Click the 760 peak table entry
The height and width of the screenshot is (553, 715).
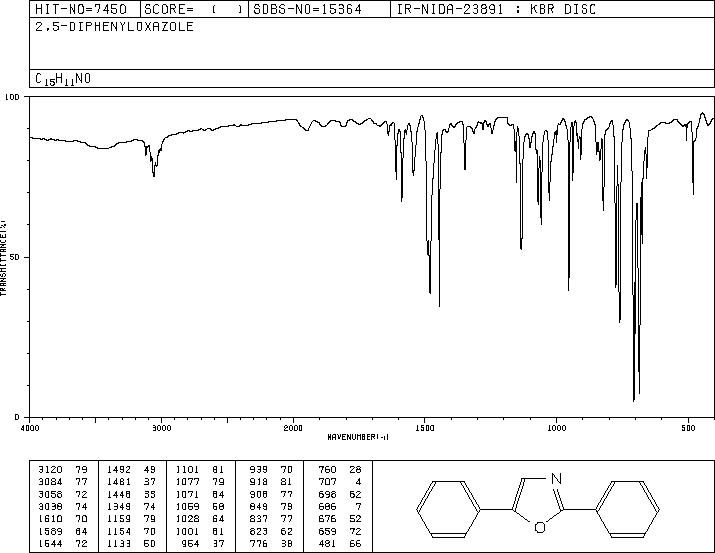tap(340, 470)
